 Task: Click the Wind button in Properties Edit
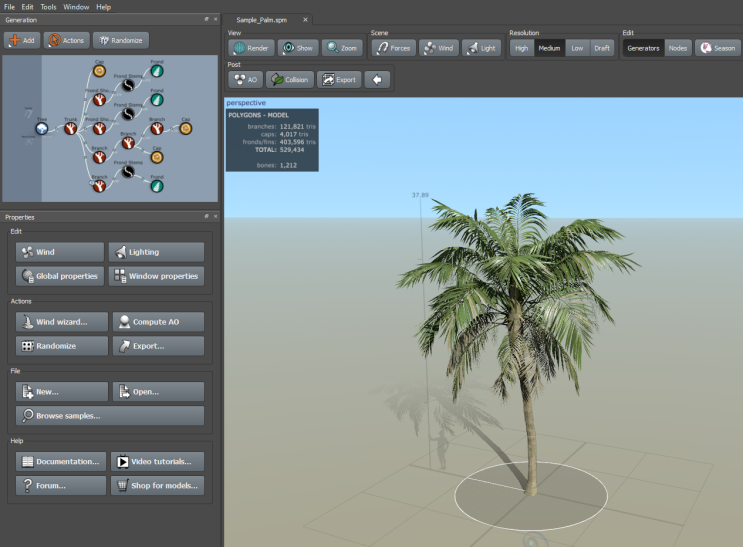click(x=60, y=252)
